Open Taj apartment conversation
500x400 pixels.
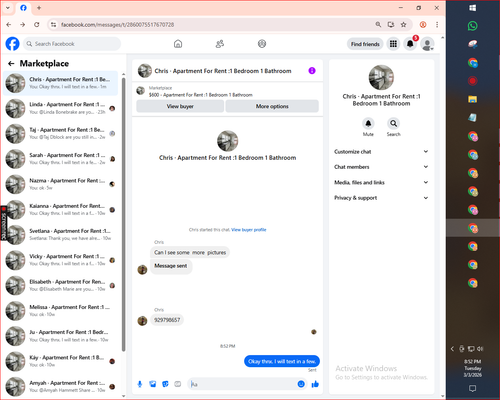61,134
